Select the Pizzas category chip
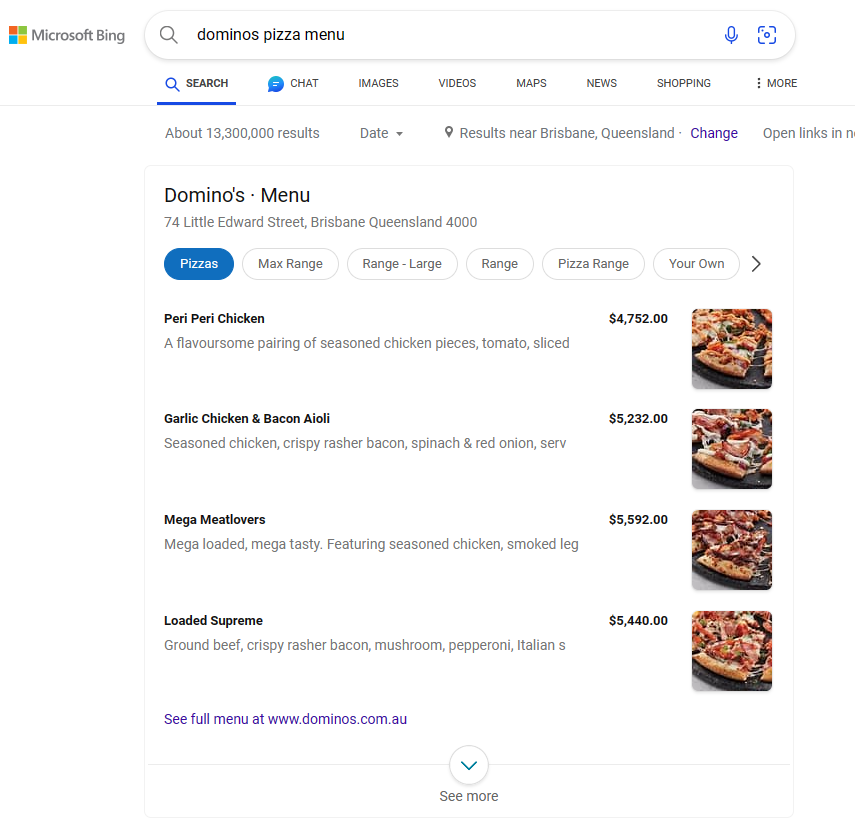This screenshot has width=855, height=819. [199, 264]
